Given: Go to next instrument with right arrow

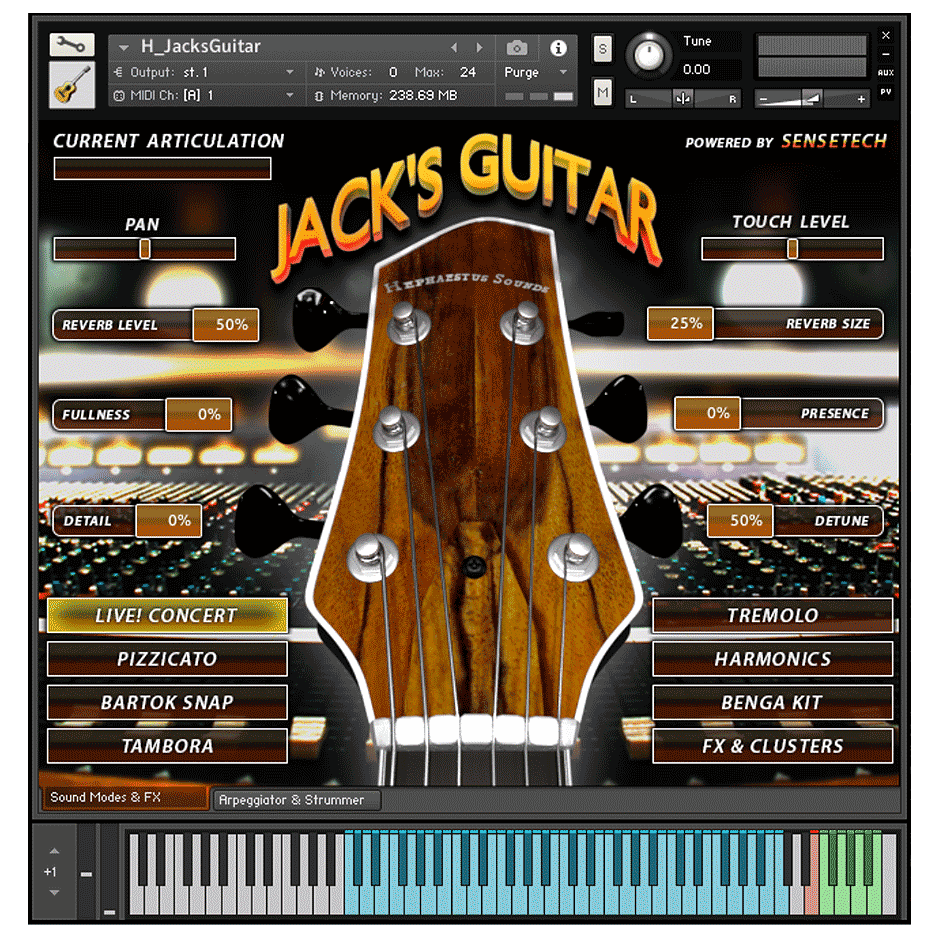Looking at the screenshot, I should pos(479,47).
